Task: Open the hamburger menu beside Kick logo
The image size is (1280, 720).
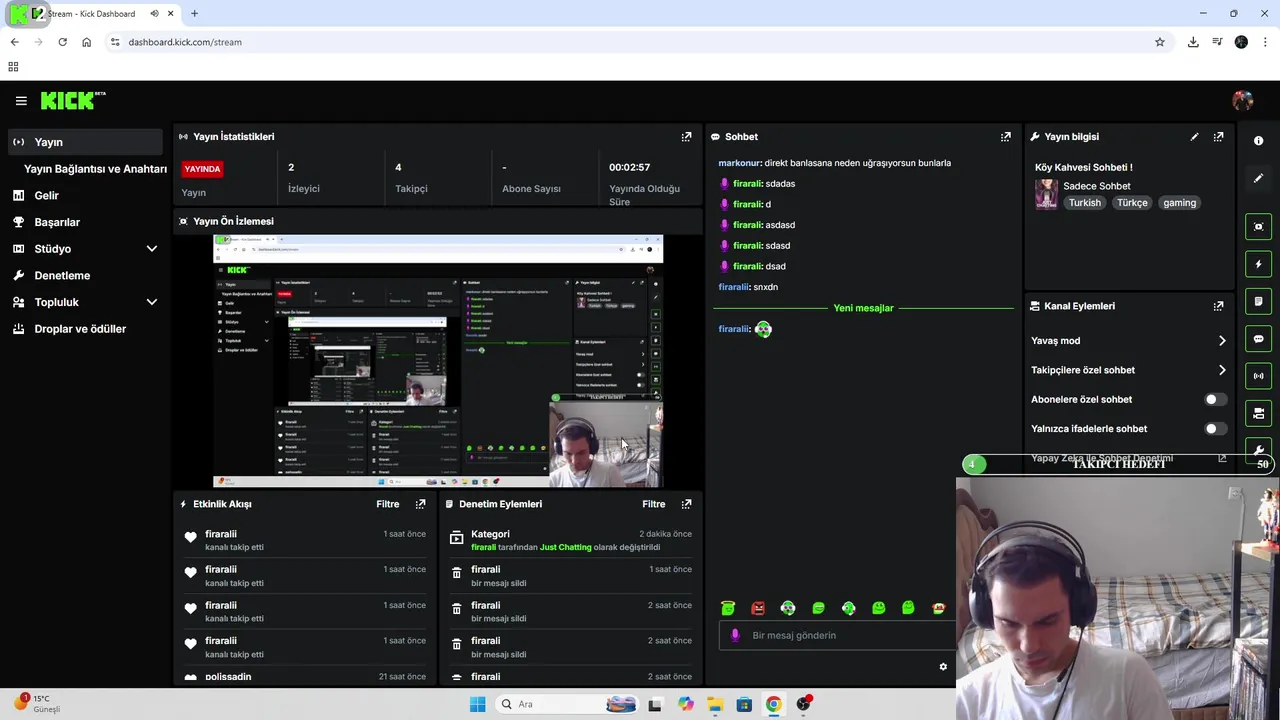Action: [x=21, y=101]
